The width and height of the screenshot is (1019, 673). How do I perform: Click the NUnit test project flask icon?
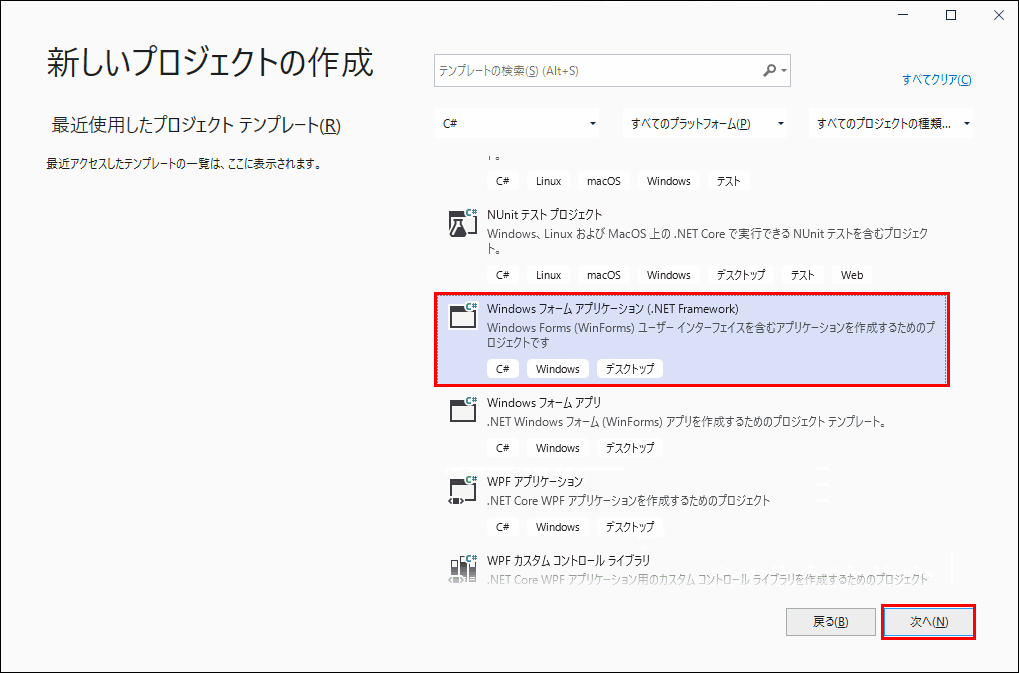(x=463, y=223)
